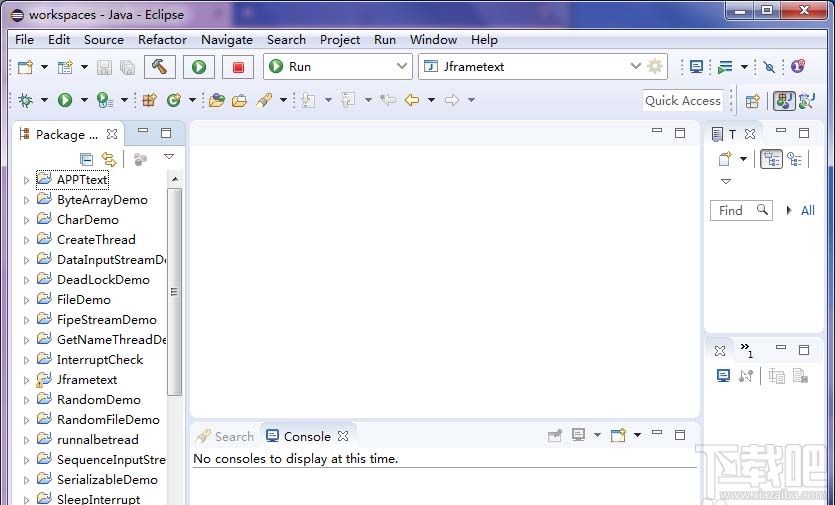The height and width of the screenshot is (505, 835).
Task: Click the Quick Access search field
Action: pos(682,100)
